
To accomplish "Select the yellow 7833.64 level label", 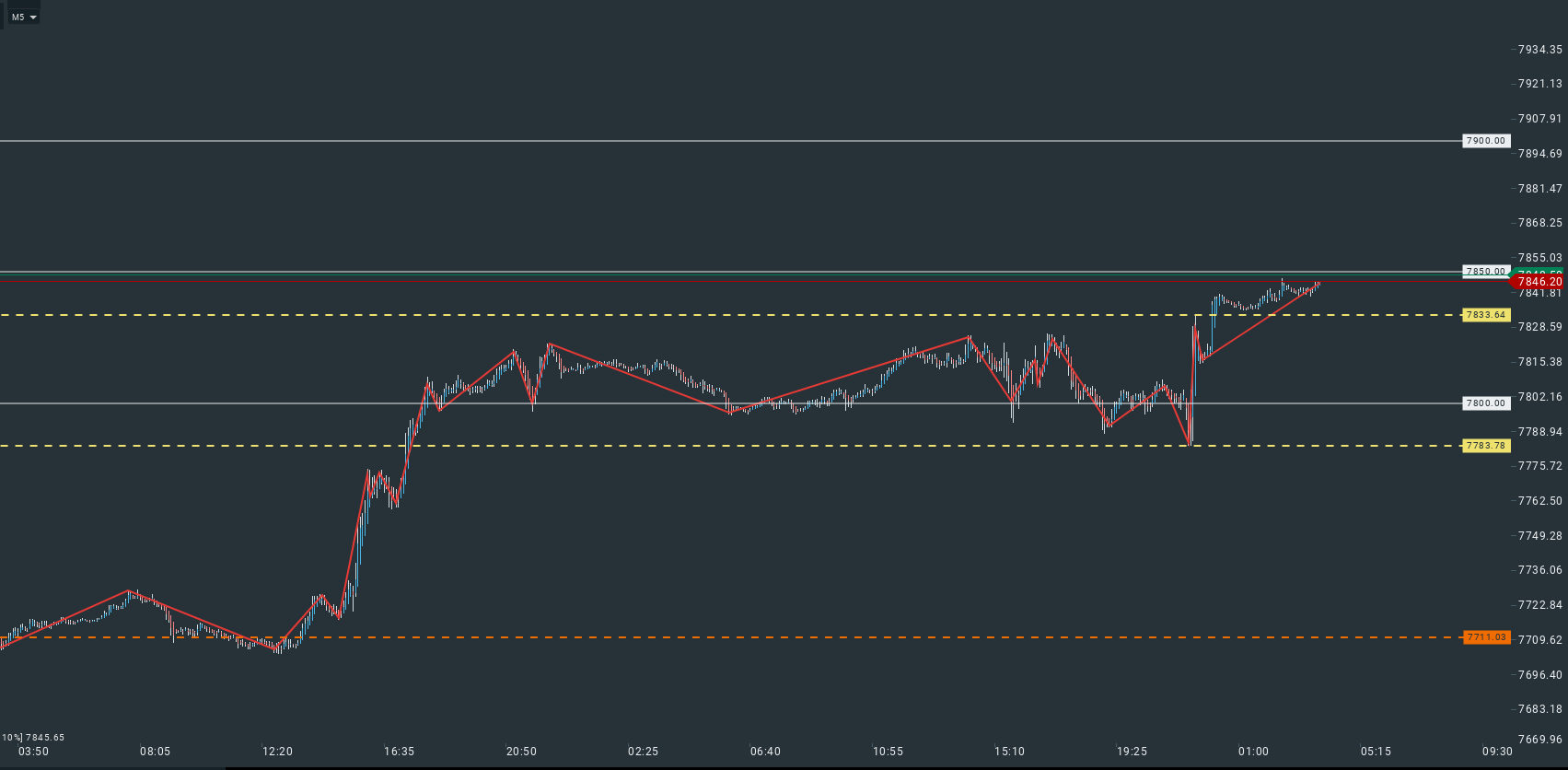I will click(1486, 315).
